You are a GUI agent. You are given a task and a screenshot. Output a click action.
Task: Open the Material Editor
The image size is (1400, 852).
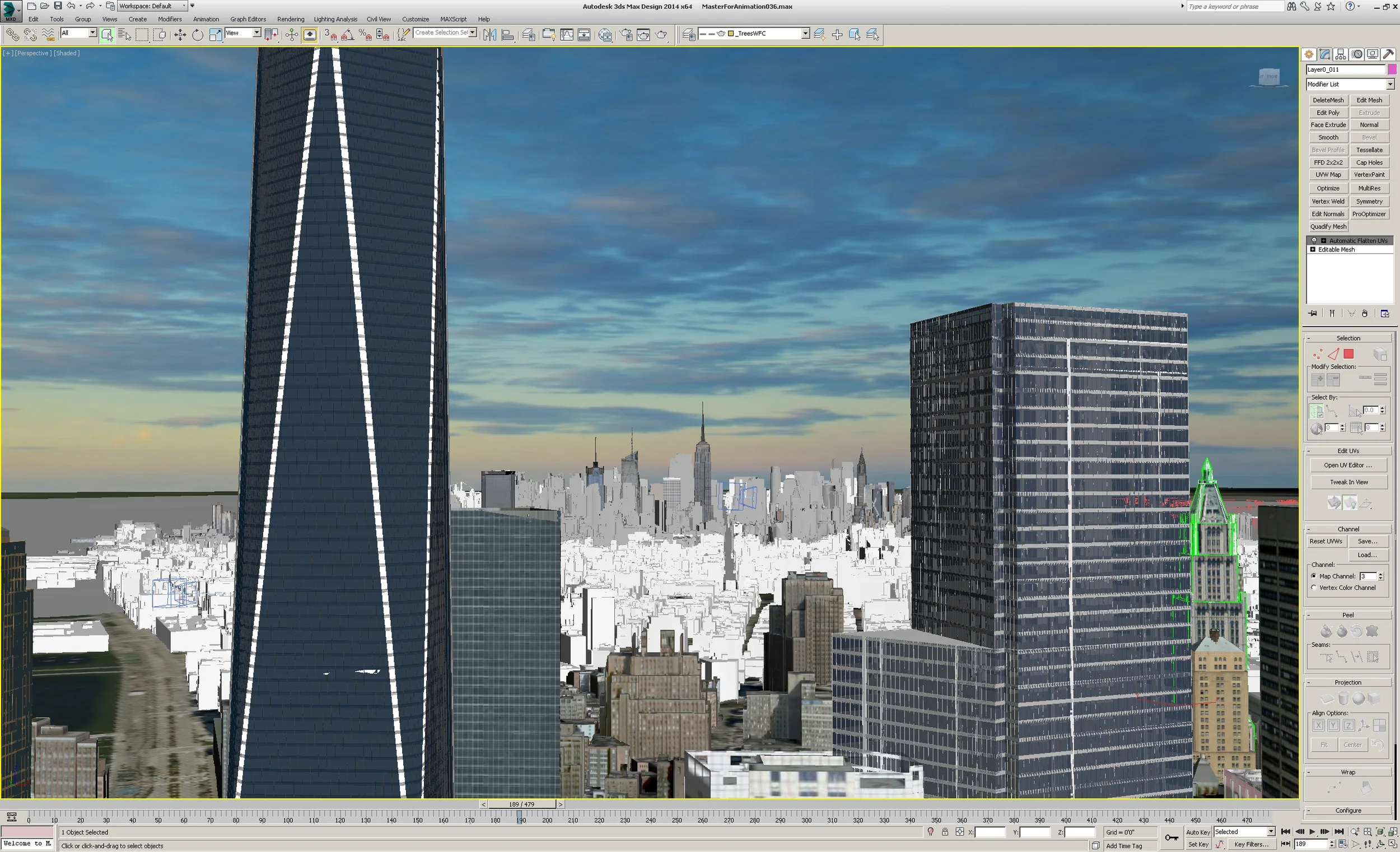pyautogui.click(x=605, y=35)
